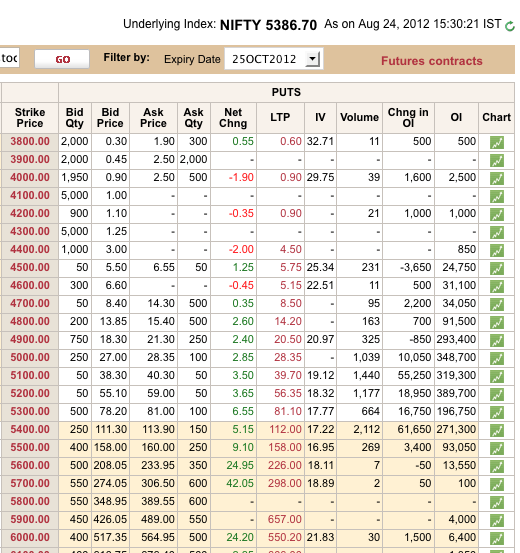Image resolution: width=520 pixels, height=553 pixels.
Task: Open chart icon for strike 5700.00
Action: coord(497,484)
